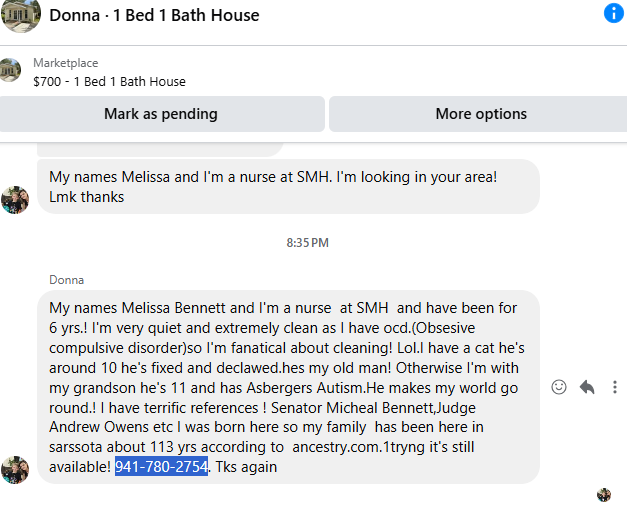This screenshot has height=507, width=627.
Task: Open Donna's header profile house photo
Action: tap(20, 15)
